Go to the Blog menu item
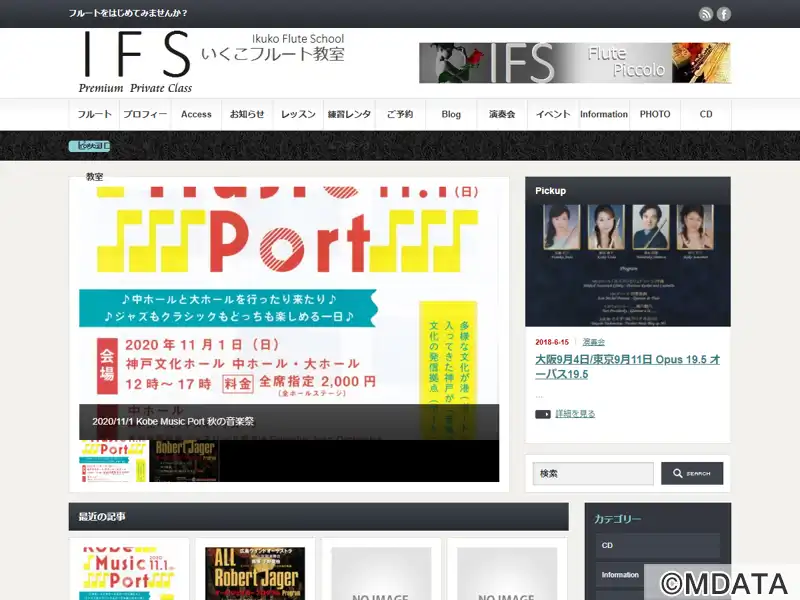Screen dimensions: 800x600 coord(451,114)
